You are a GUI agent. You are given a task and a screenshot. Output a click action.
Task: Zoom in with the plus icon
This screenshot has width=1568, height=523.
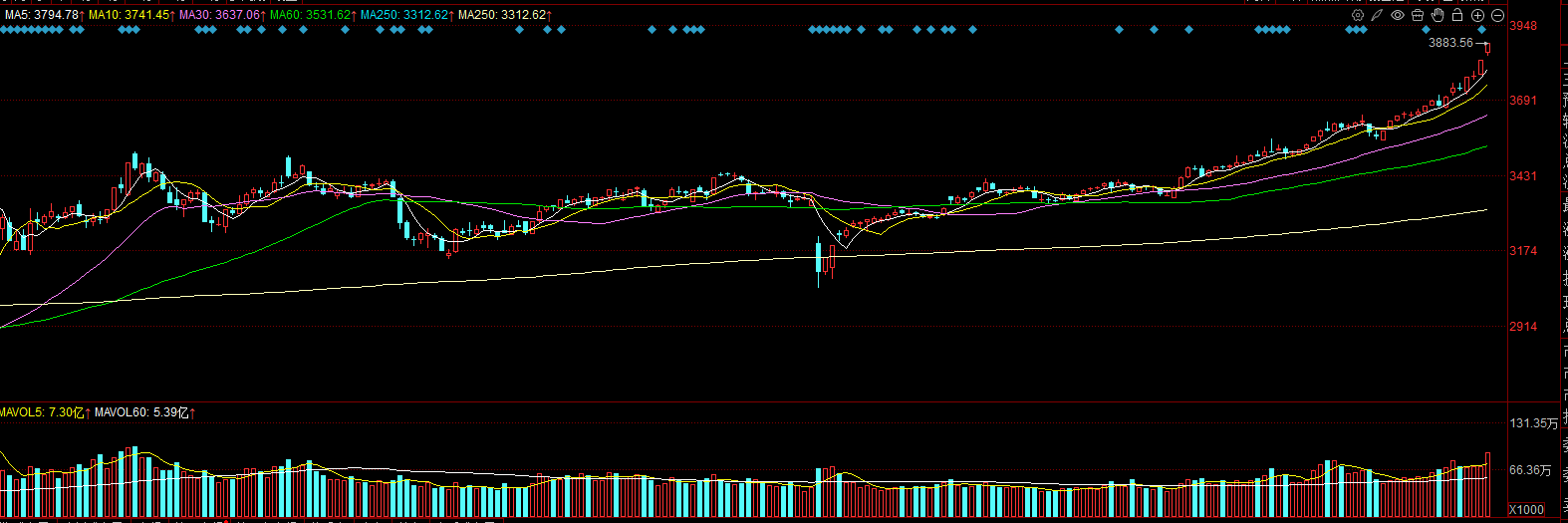[x=1477, y=15]
